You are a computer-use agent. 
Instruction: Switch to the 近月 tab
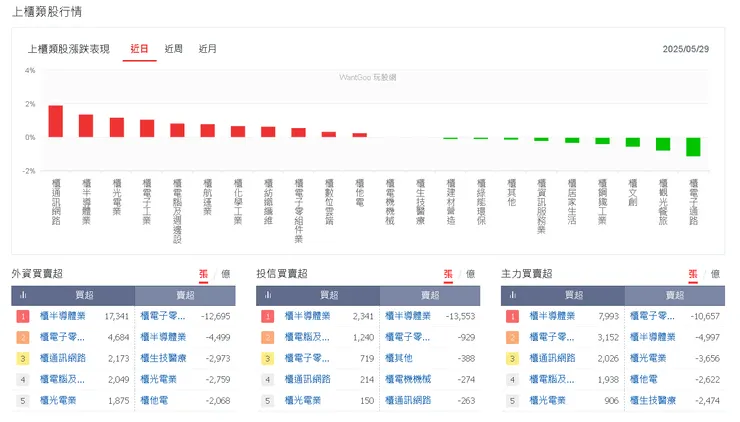pyautogui.click(x=207, y=49)
